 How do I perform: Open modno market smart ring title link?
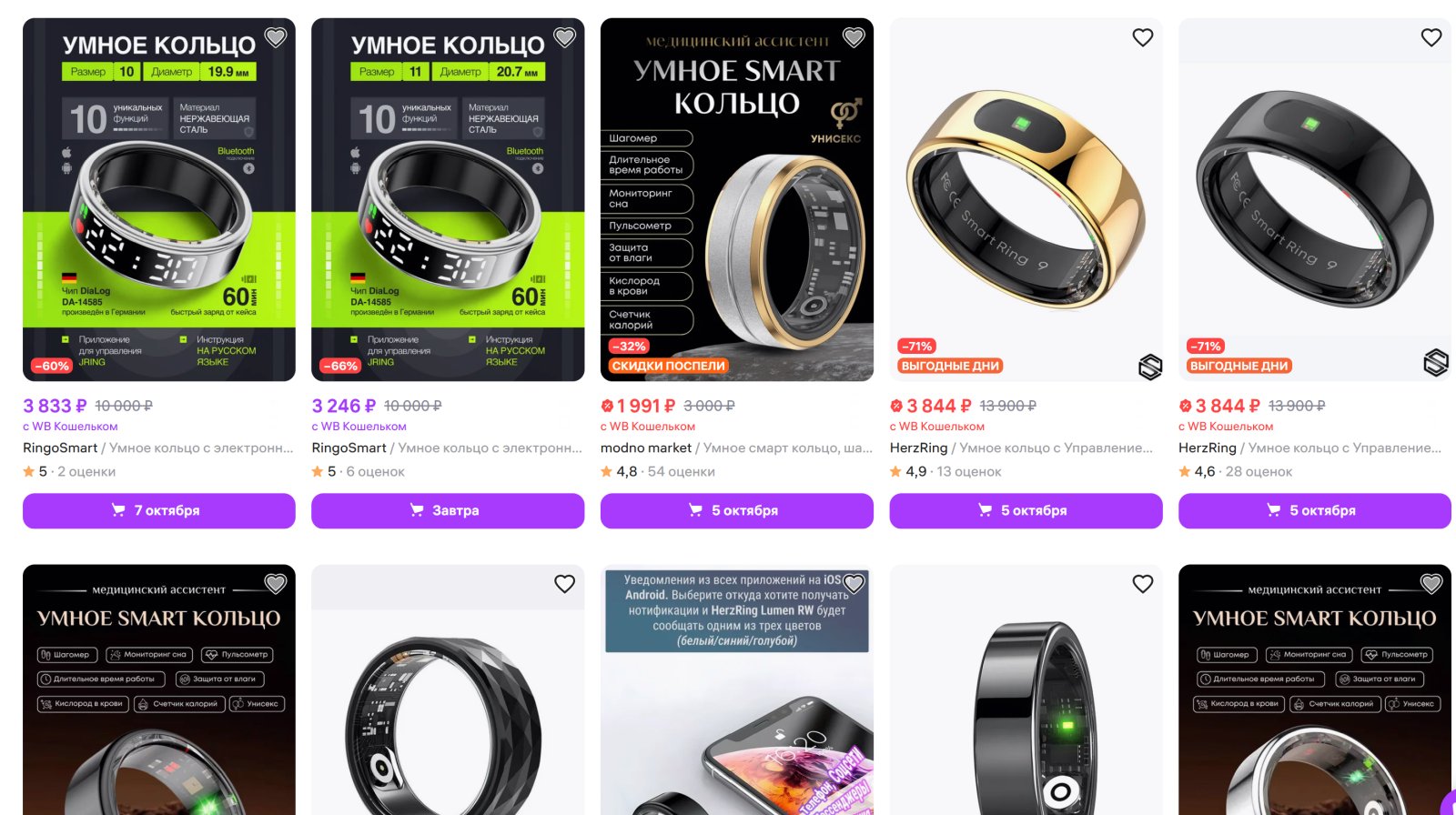pos(737,448)
